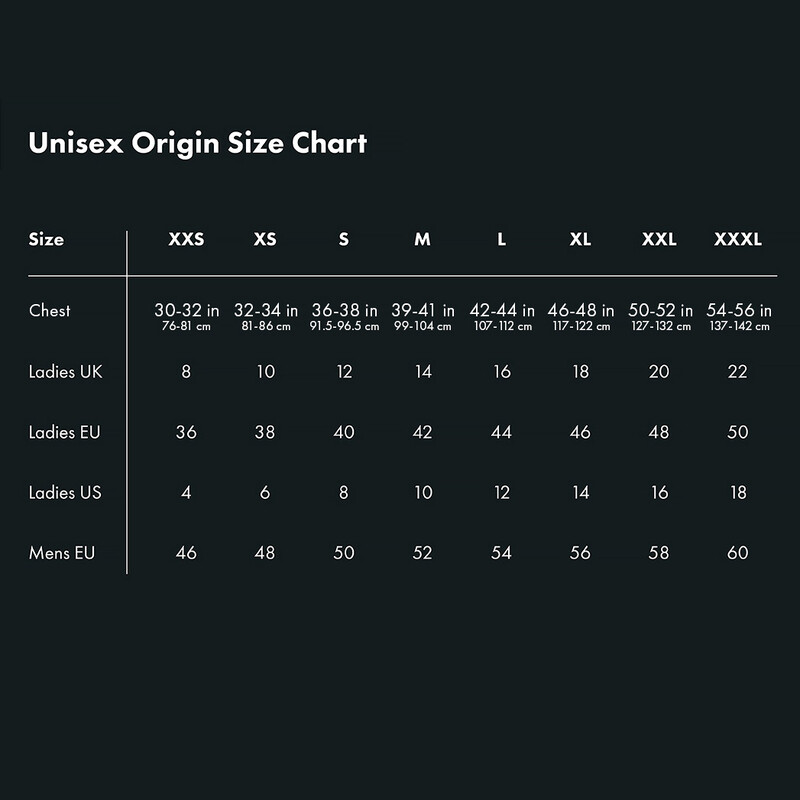The width and height of the screenshot is (800, 800).
Task: Click Mens EU size 60 value
Action: (x=738, y=552)
